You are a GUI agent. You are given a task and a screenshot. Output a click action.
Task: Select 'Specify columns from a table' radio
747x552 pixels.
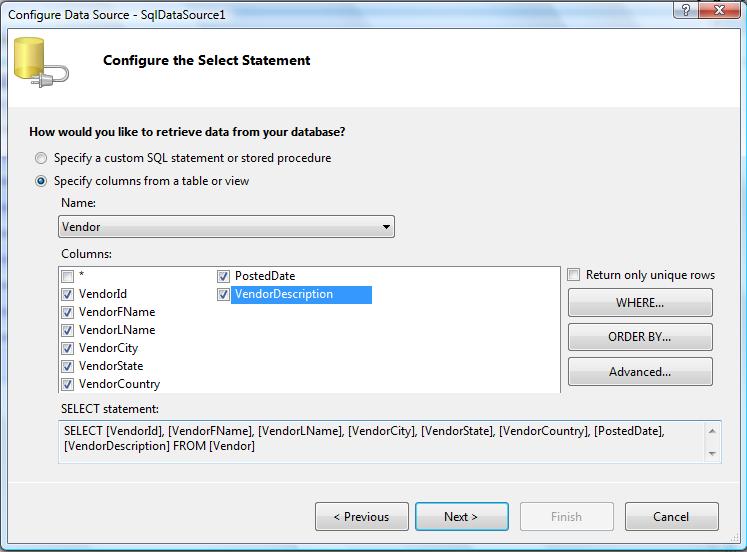click(x=41, y=181)
